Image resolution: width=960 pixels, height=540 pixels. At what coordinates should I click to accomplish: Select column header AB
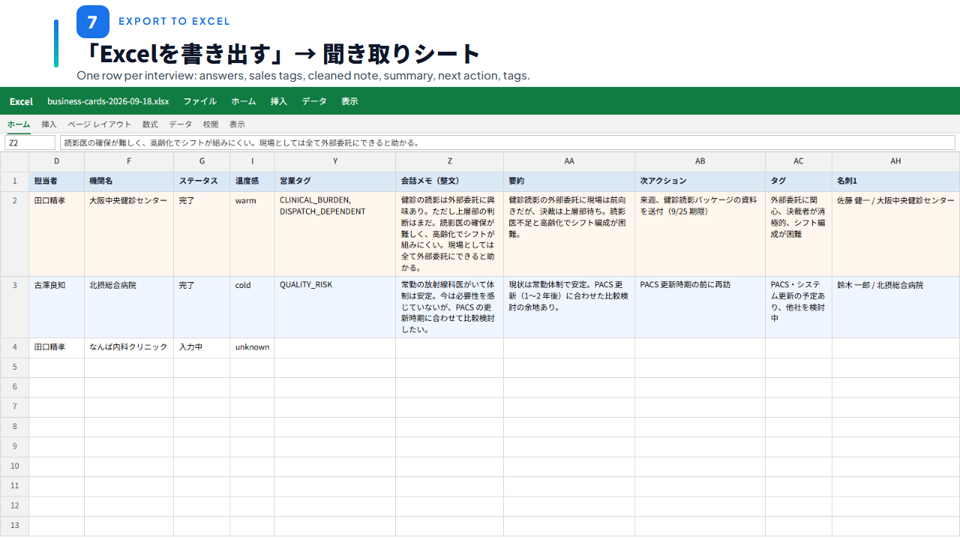[x=700, y=162]
